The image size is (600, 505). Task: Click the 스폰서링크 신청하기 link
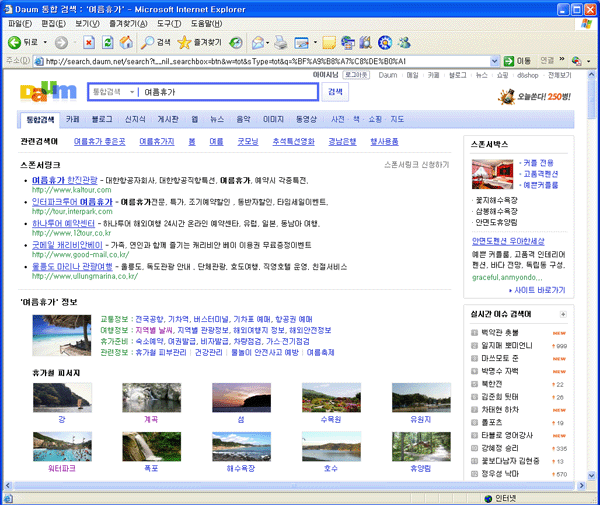pos(417,165)
